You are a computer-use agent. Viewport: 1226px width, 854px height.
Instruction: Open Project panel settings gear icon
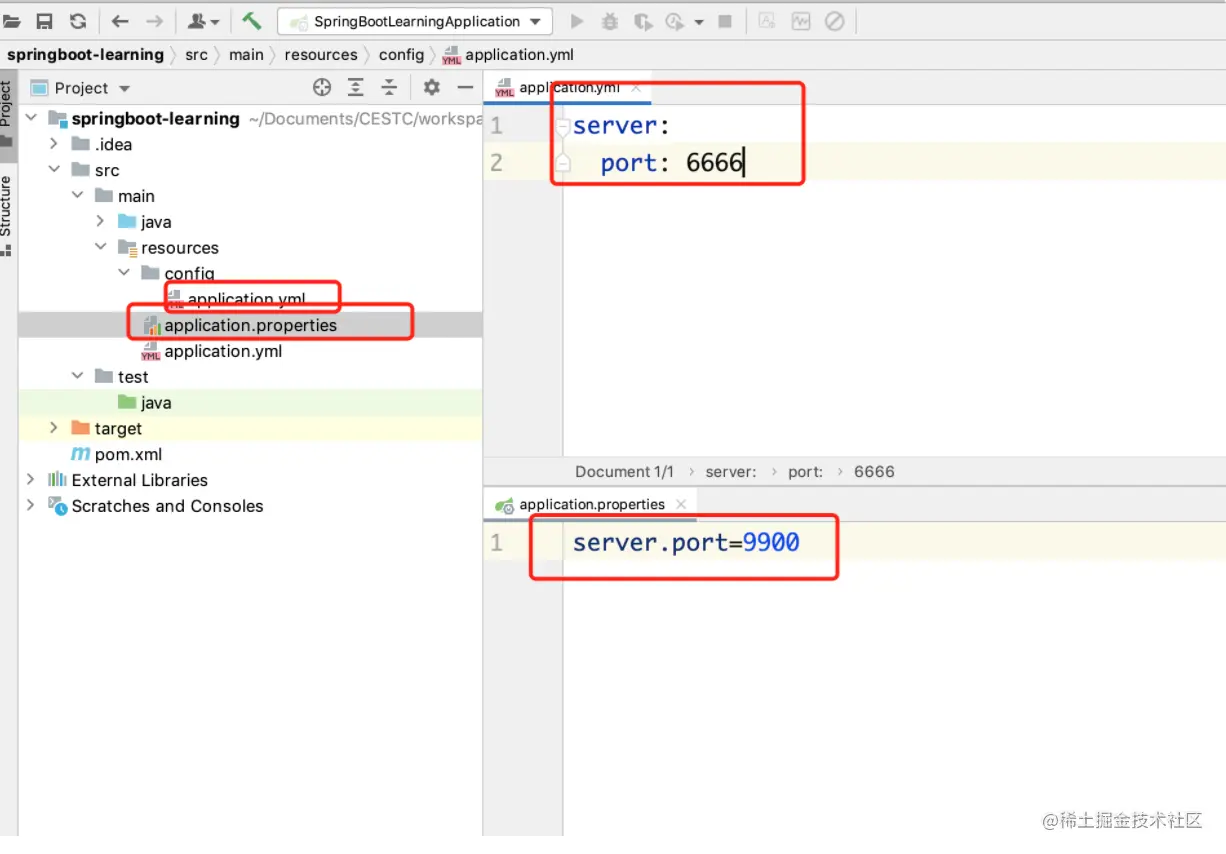[431, 88]
